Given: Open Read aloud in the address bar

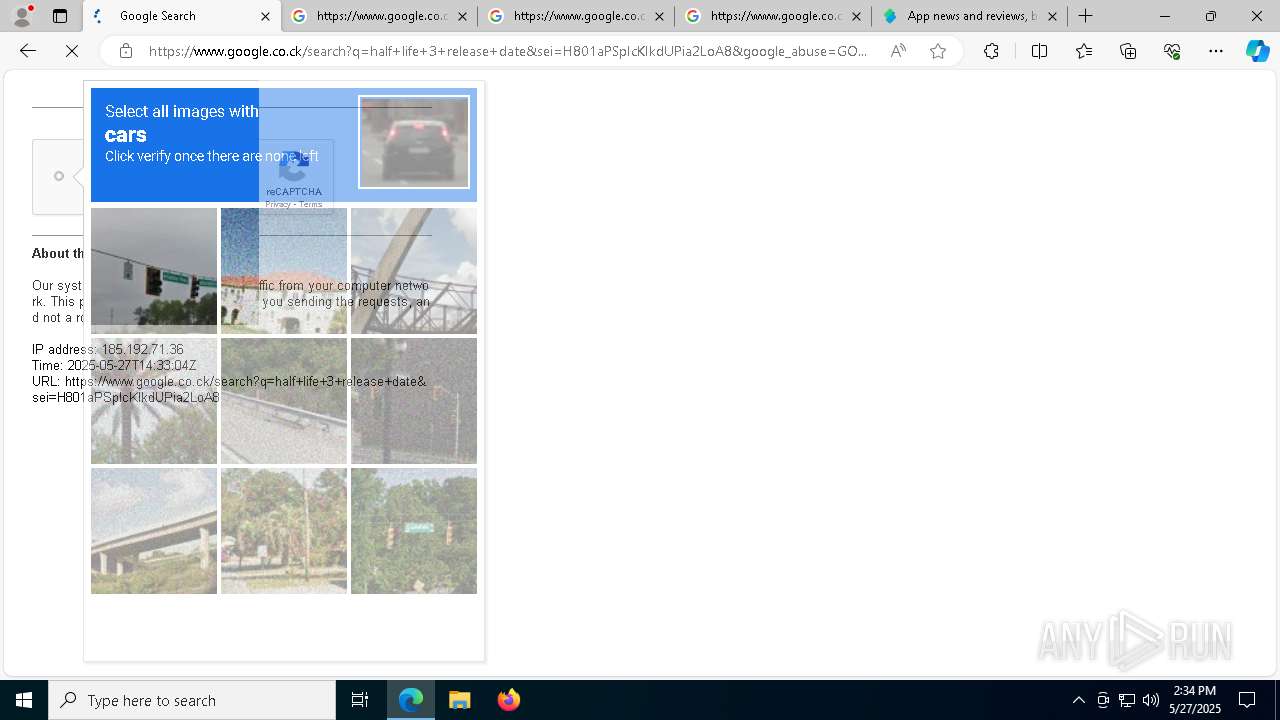Looking at the screenshot, I should coord(898,51).
